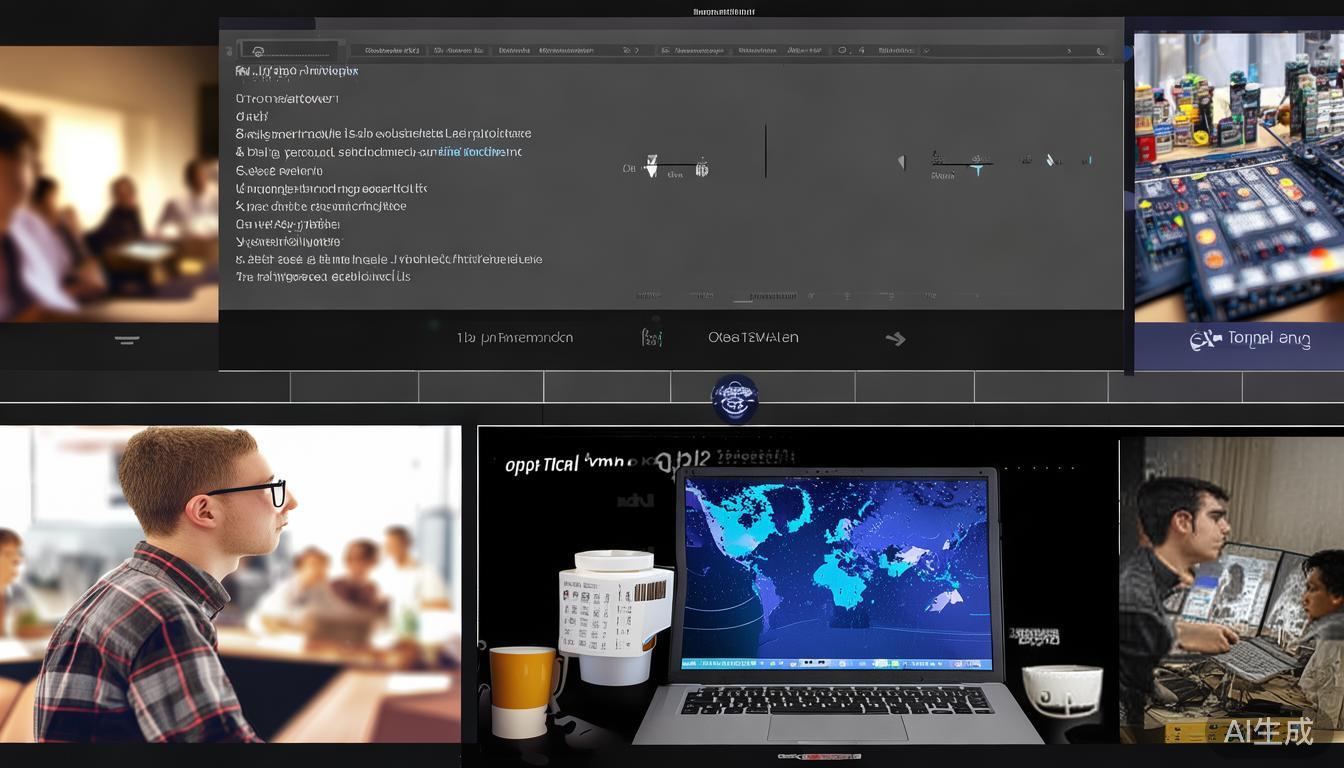The width and height of the screenshot is (1344, 768).
Task: Click the left-pointing triangle near right slider
Action: pyautogui.click(x=900, y=162)
